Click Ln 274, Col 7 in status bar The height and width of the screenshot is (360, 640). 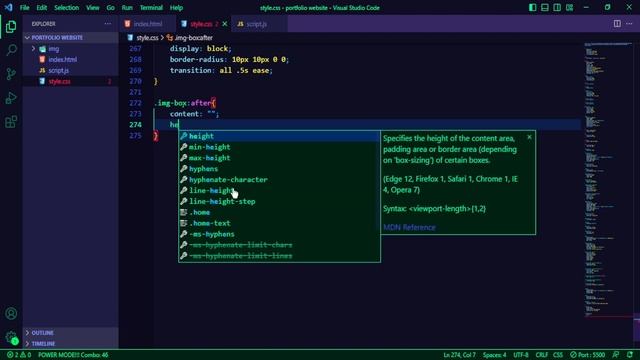[x=459, y=355]
